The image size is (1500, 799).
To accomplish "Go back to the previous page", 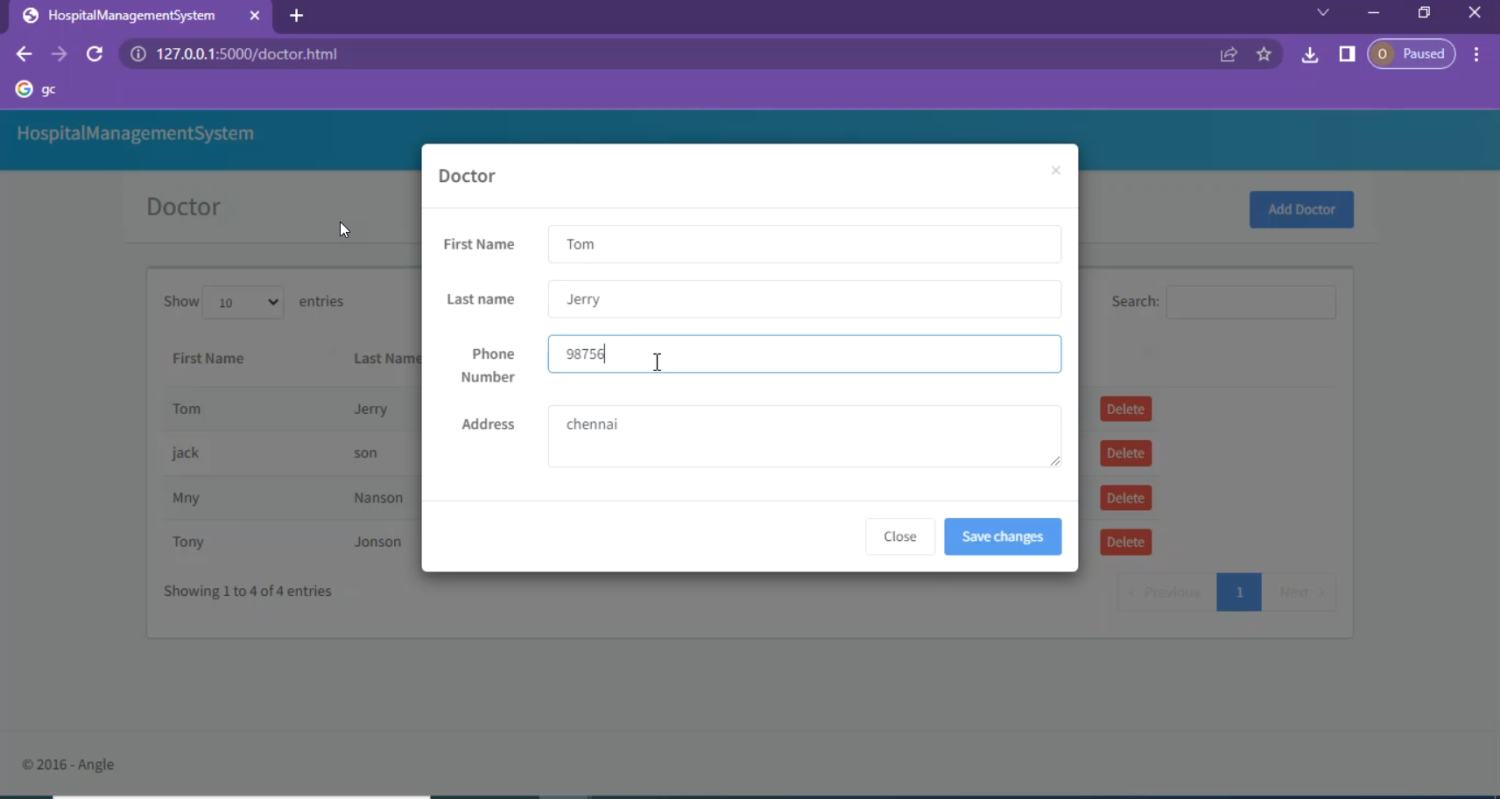I will pos(24,54).
